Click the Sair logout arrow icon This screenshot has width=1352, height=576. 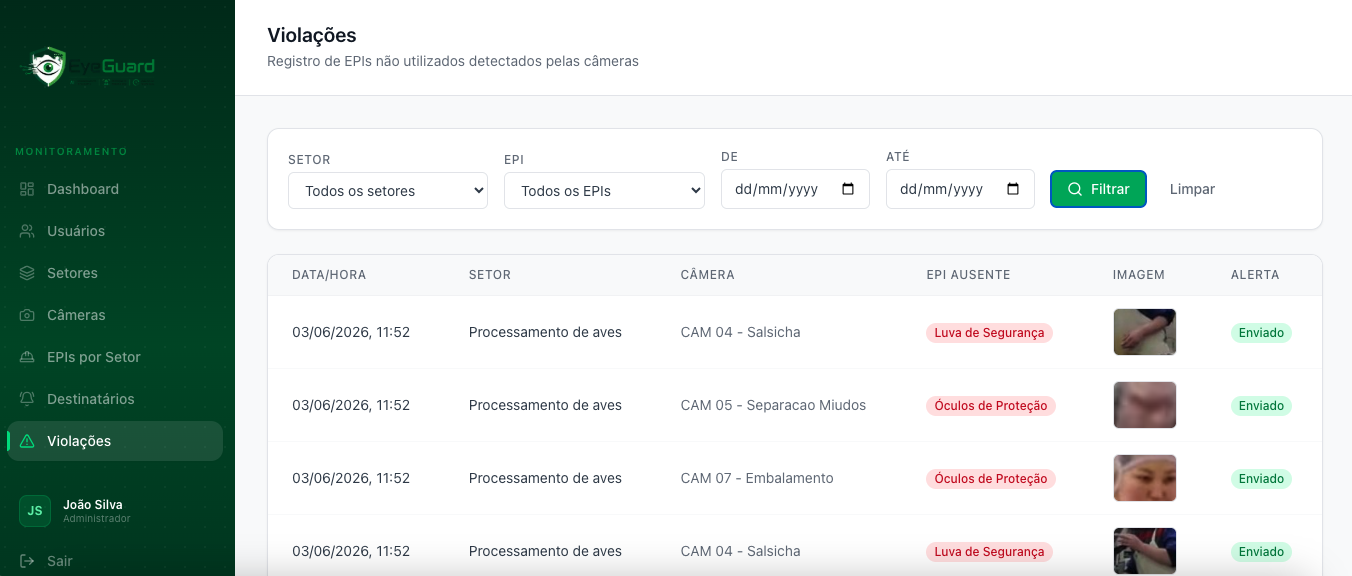click(27, 561)
